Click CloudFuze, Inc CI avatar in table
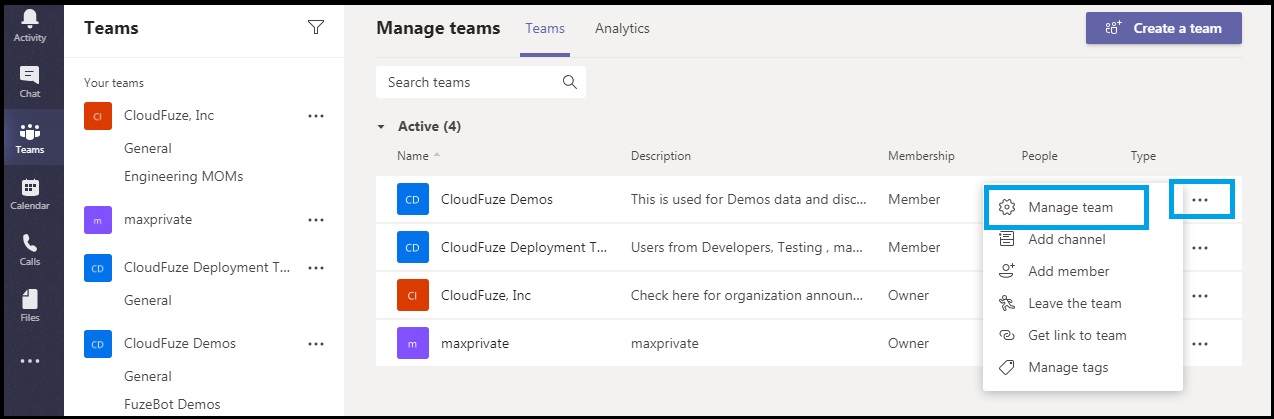 (412, 295)
